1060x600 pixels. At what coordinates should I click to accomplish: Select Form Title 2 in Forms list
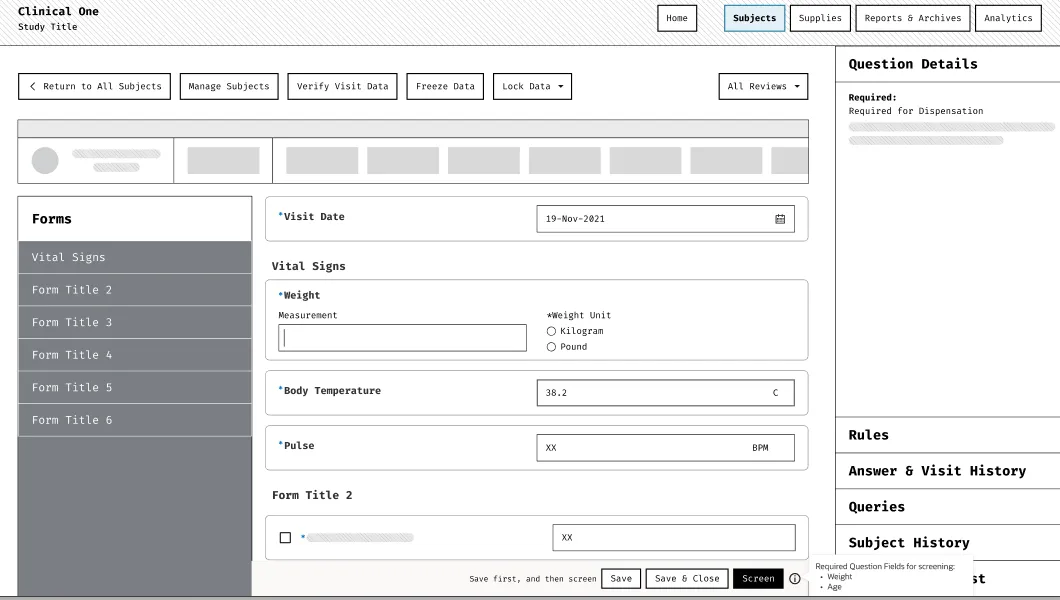135,290
